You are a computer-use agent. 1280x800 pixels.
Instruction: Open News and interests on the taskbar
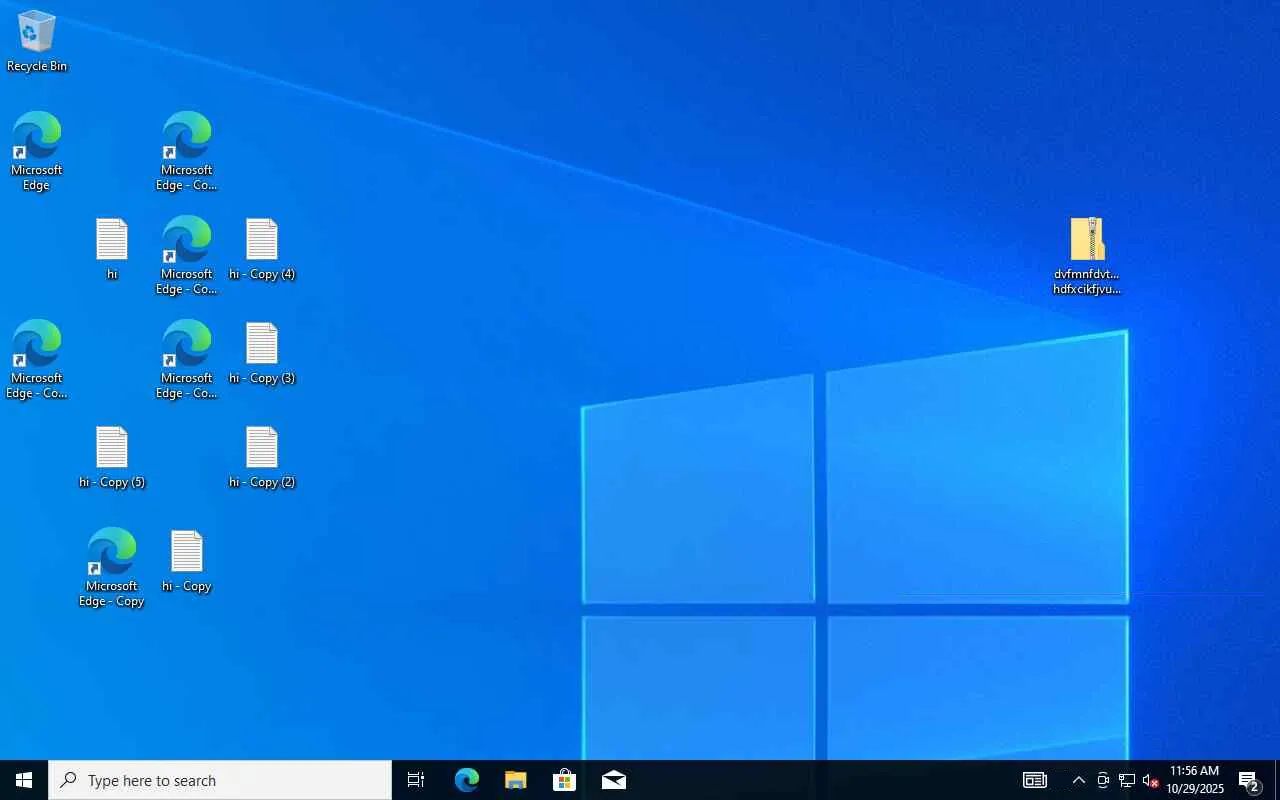point(1035,780)
